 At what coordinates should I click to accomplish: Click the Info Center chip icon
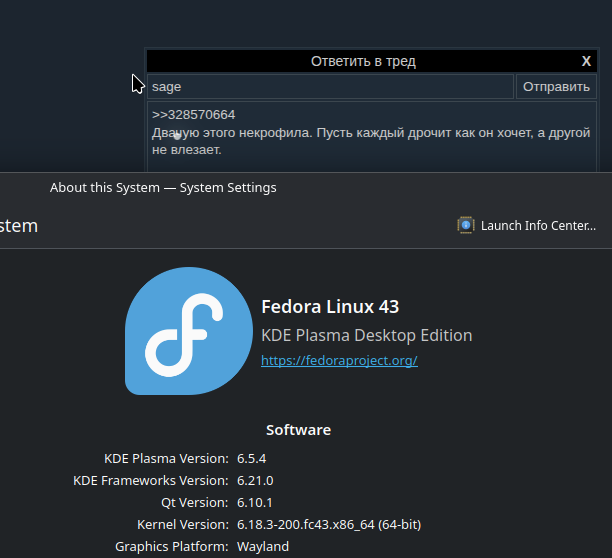[x=466, y=225]
